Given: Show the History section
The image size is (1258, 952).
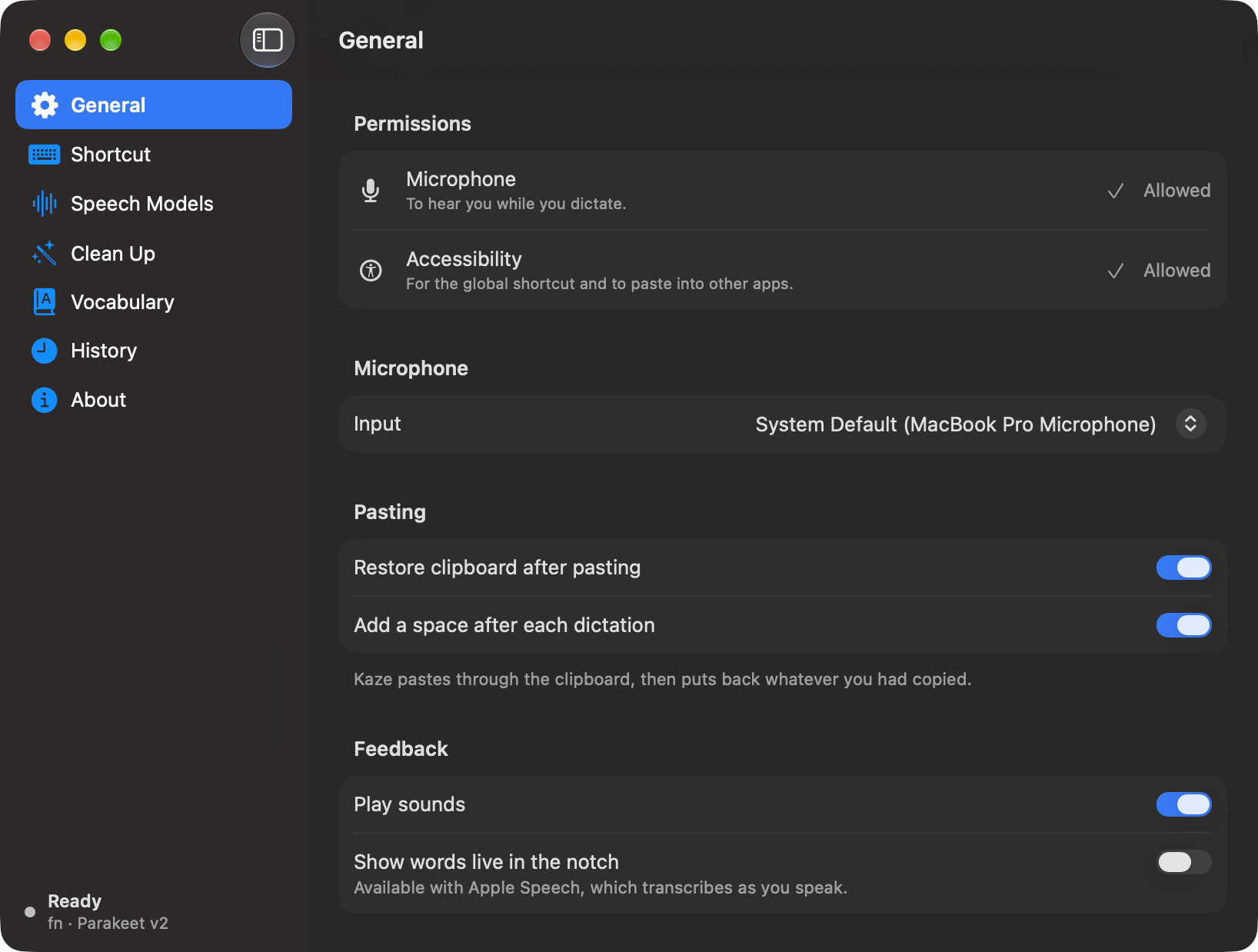Looking at the screenshot, I should coord(154,351).
